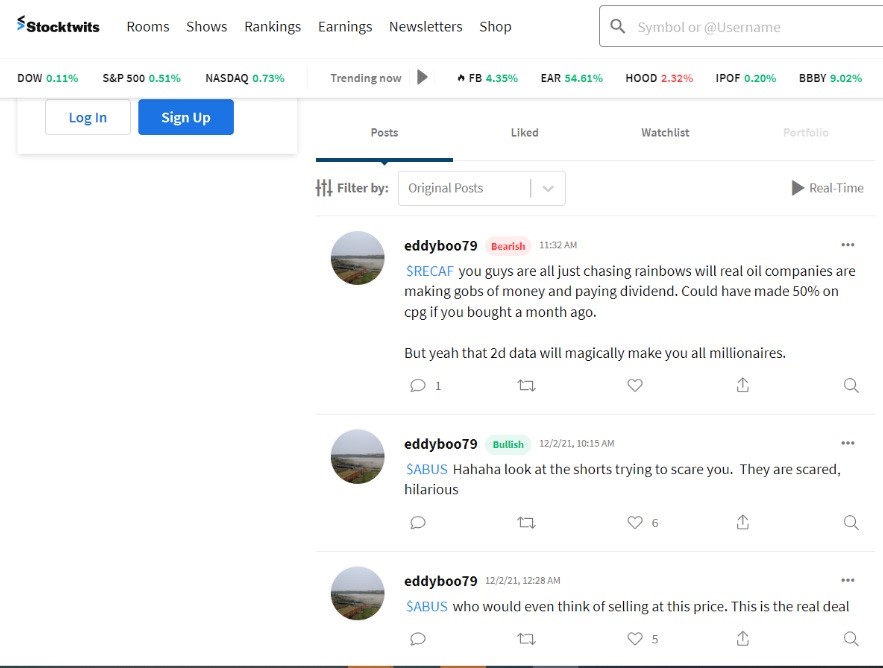The height and width of the screenshot is (668, 883).
Task: Enable the Real-Time stream
Action: (827, 188)
